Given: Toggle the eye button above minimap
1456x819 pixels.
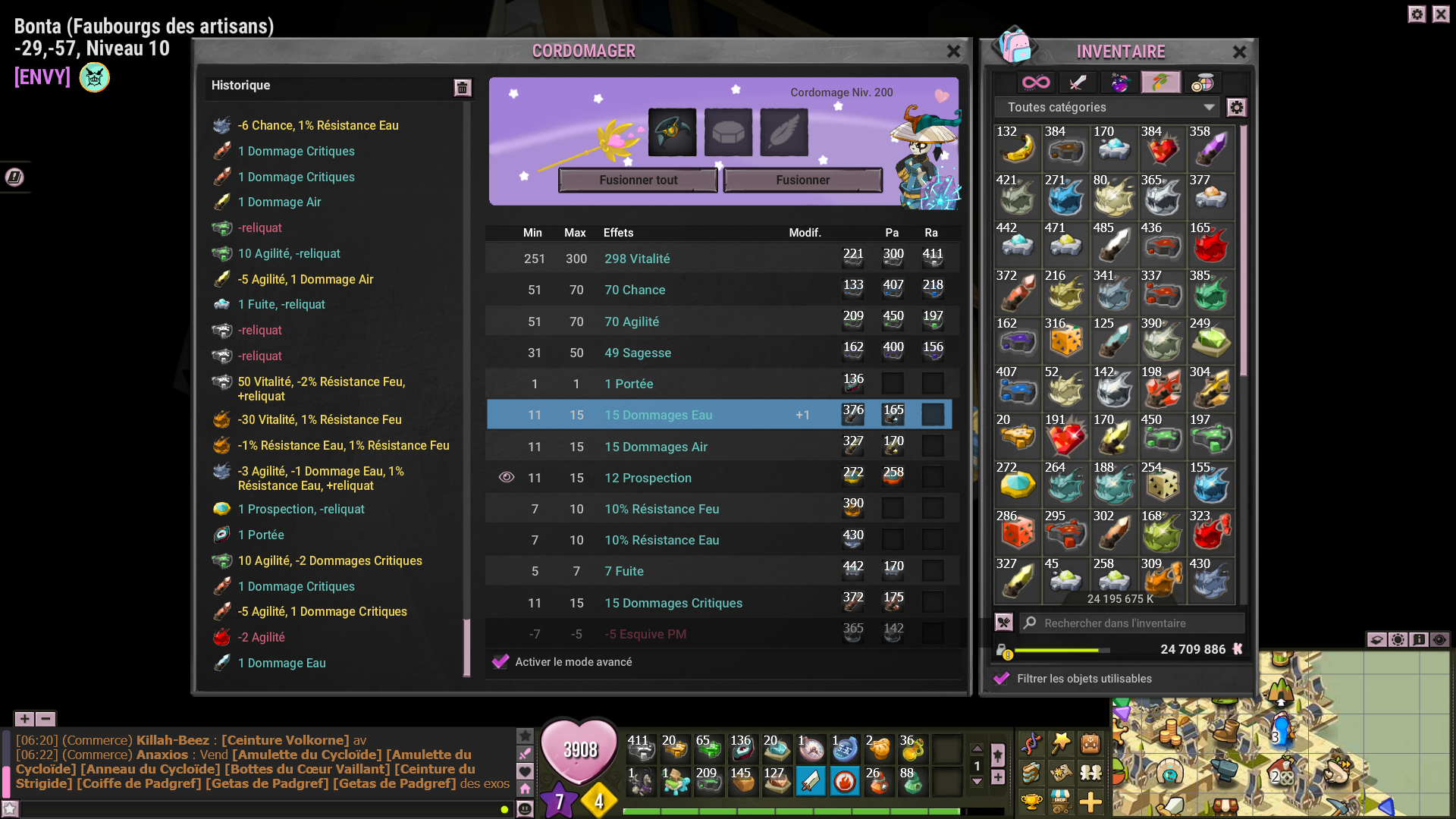Looking at the screenshot, I should [1439, 639].
